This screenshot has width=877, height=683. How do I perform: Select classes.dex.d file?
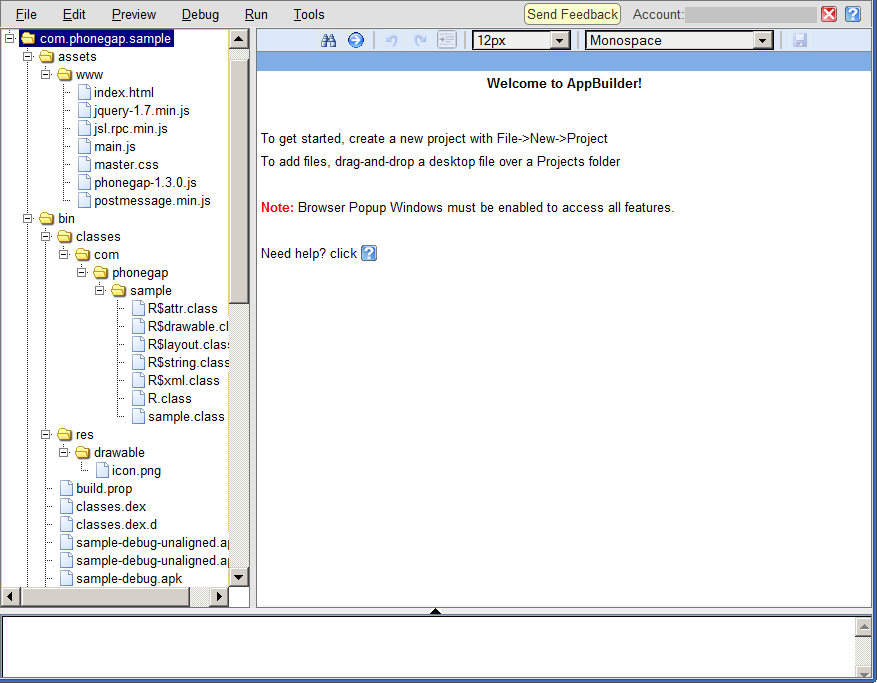[x=116, y=524]
